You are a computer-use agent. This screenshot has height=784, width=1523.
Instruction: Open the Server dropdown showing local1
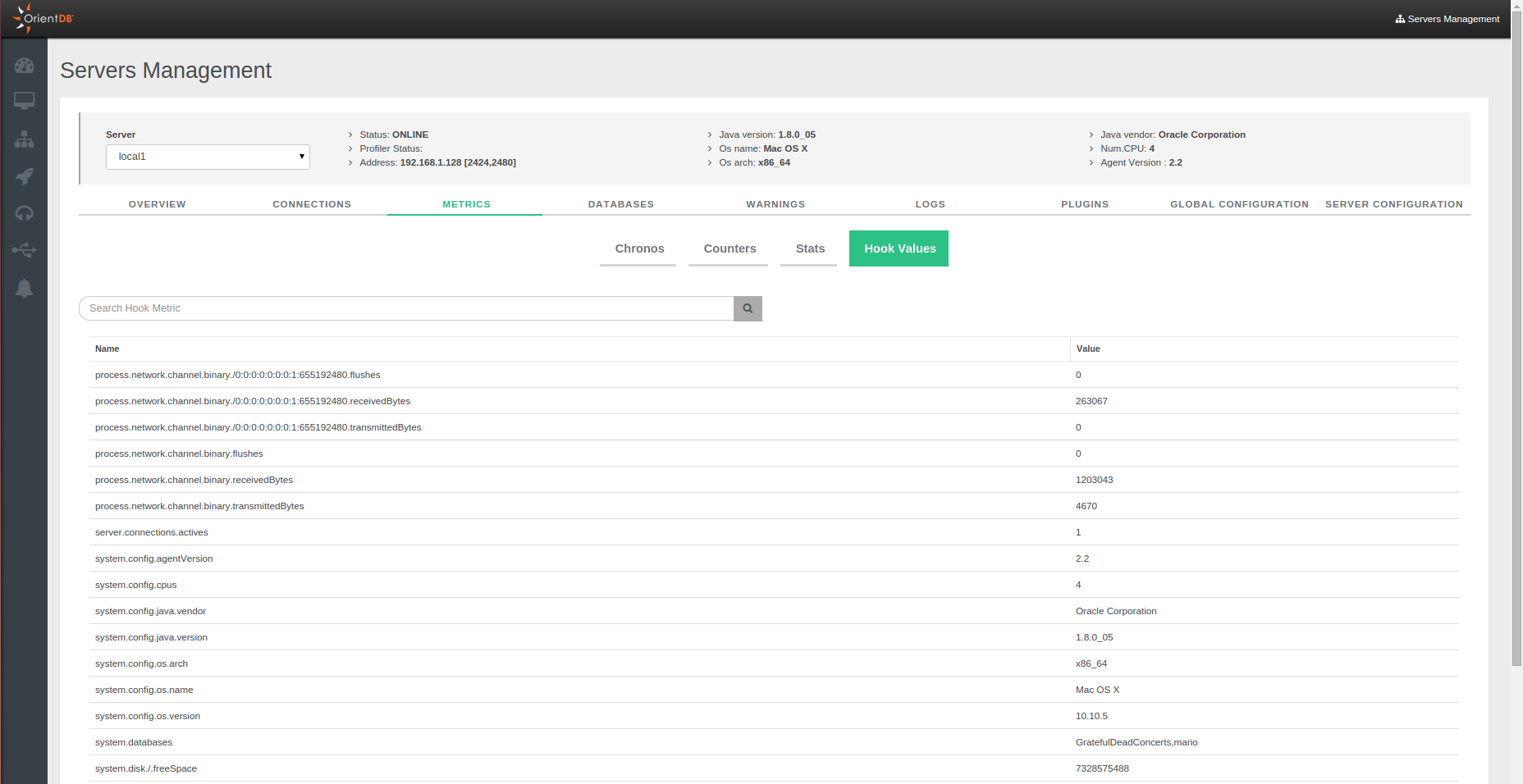click(x=208, y=157)
